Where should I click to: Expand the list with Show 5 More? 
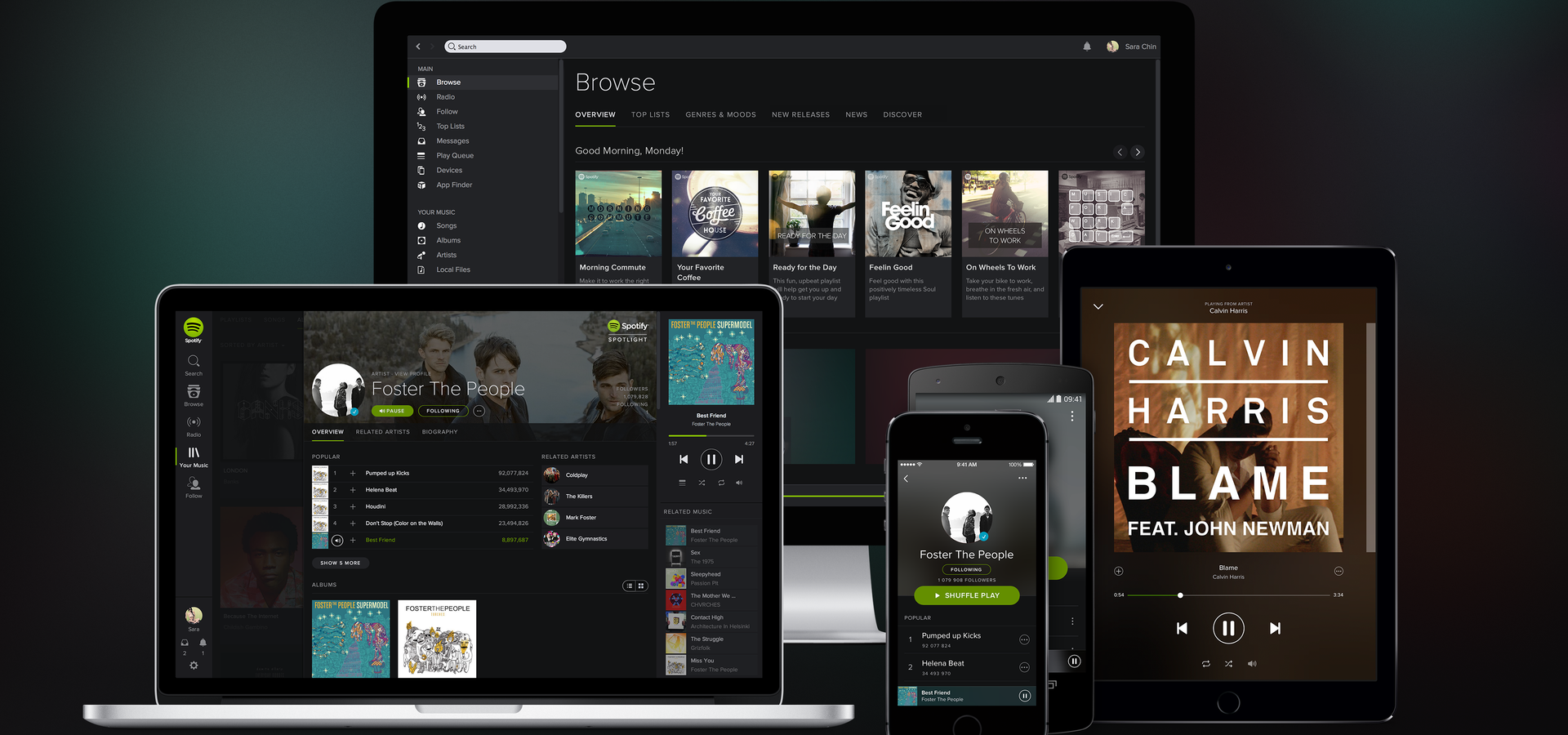point(341,563)
